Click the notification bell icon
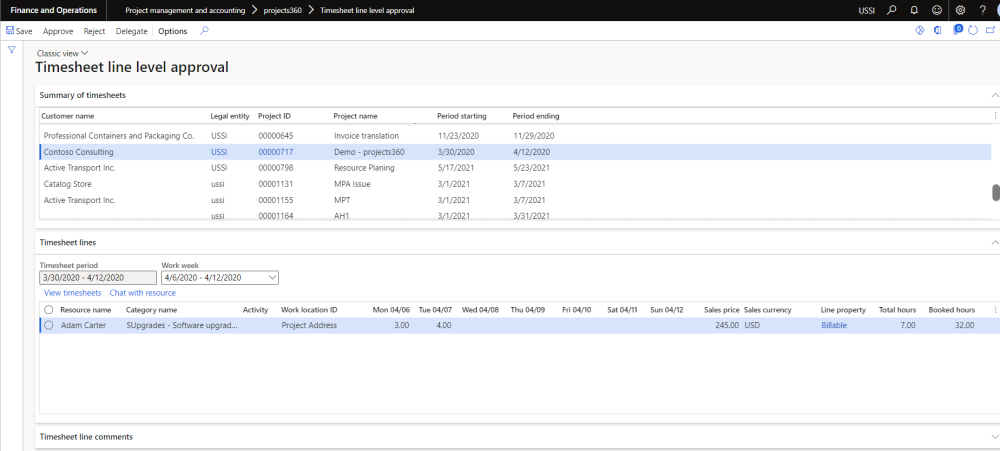The image size is (1000, 451). click(914, 10)
